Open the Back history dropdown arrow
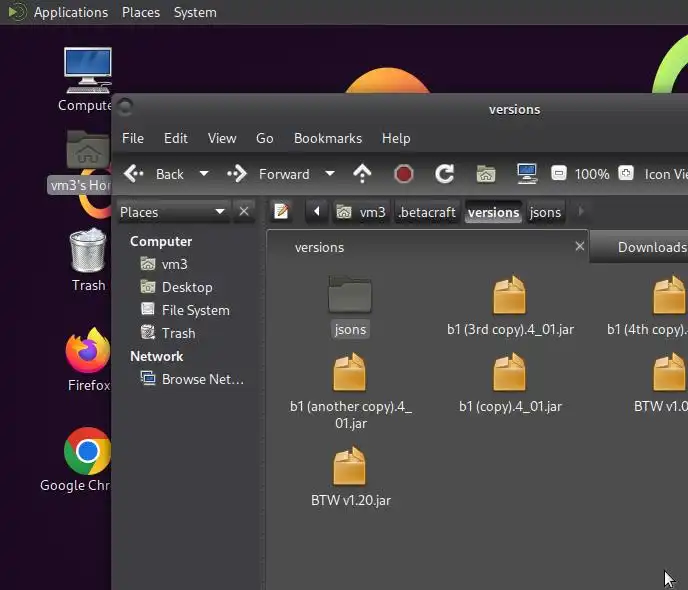This screenshot has height=590, width=688. click(x=204, y=174)
